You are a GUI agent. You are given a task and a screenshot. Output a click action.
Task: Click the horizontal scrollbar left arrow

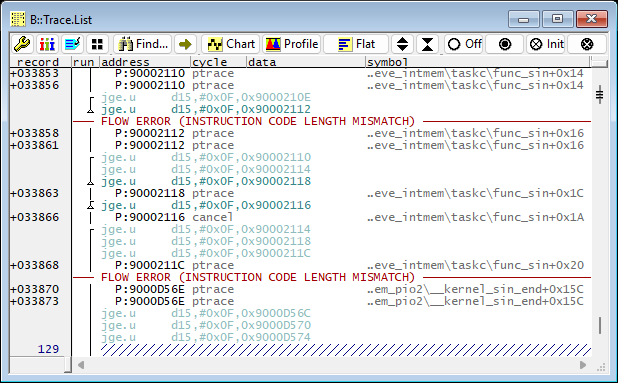81,365
